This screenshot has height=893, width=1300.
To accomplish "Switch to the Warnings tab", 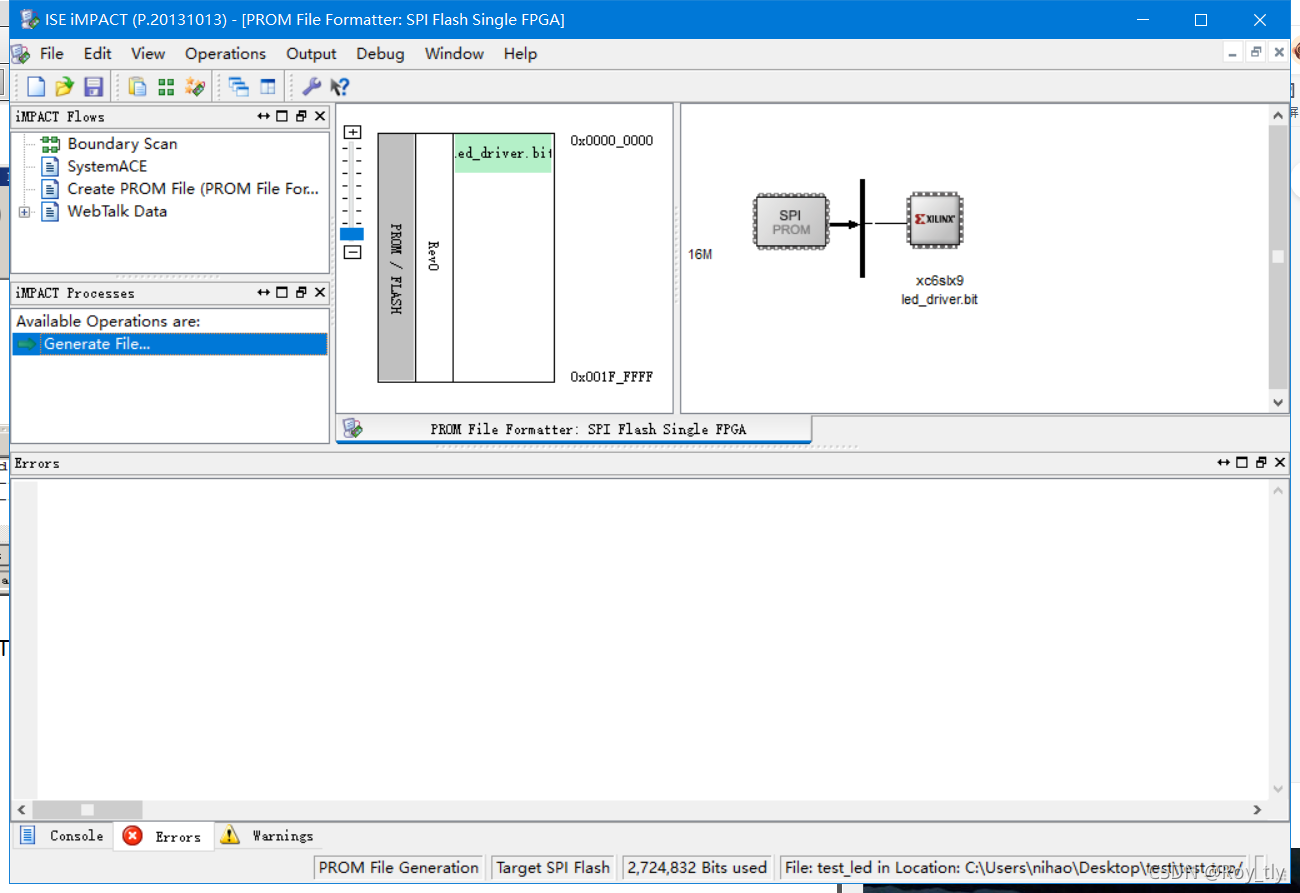I will pos(266,835).
